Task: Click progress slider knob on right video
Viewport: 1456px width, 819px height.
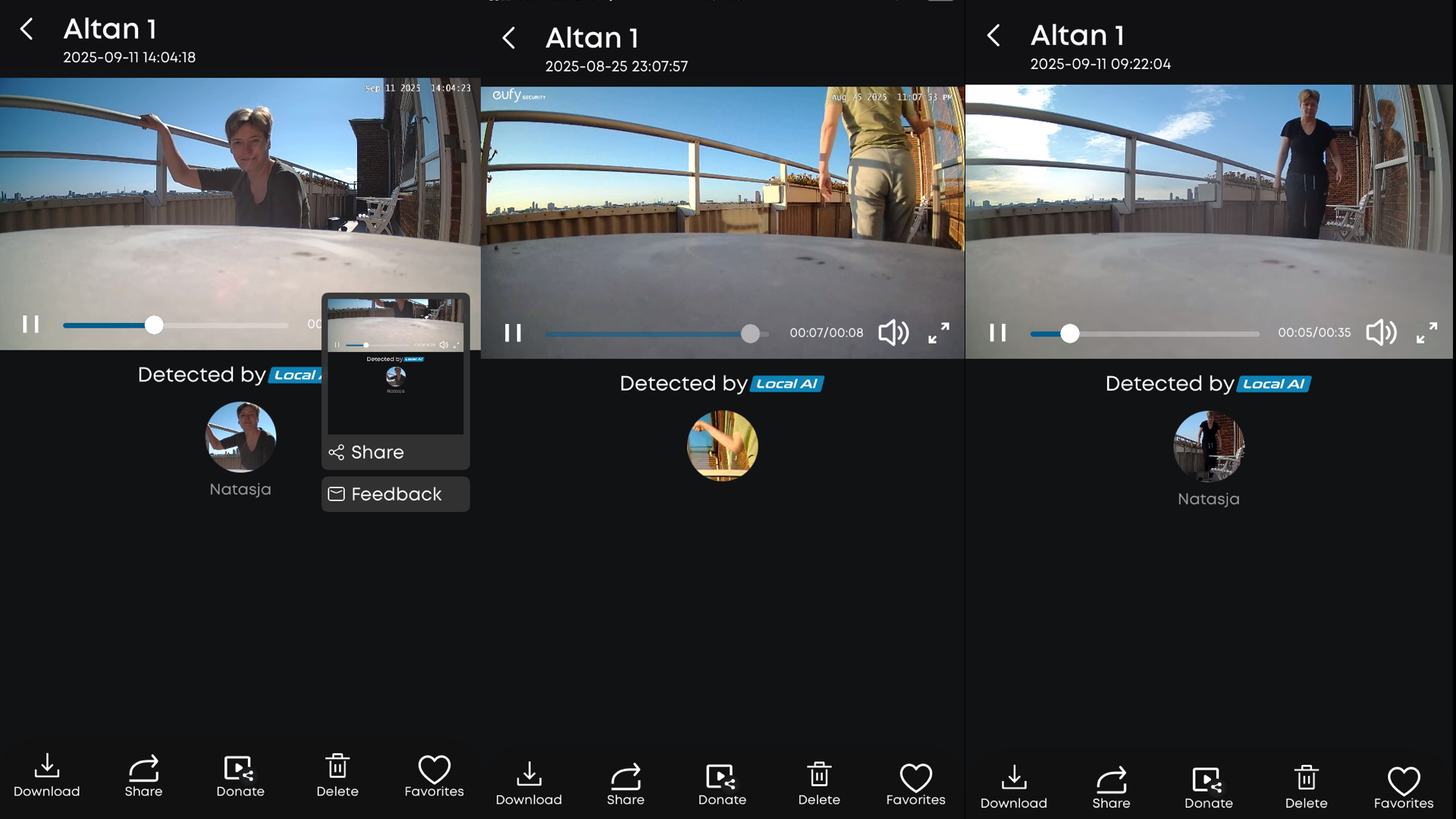Action: pos(1069,334)
